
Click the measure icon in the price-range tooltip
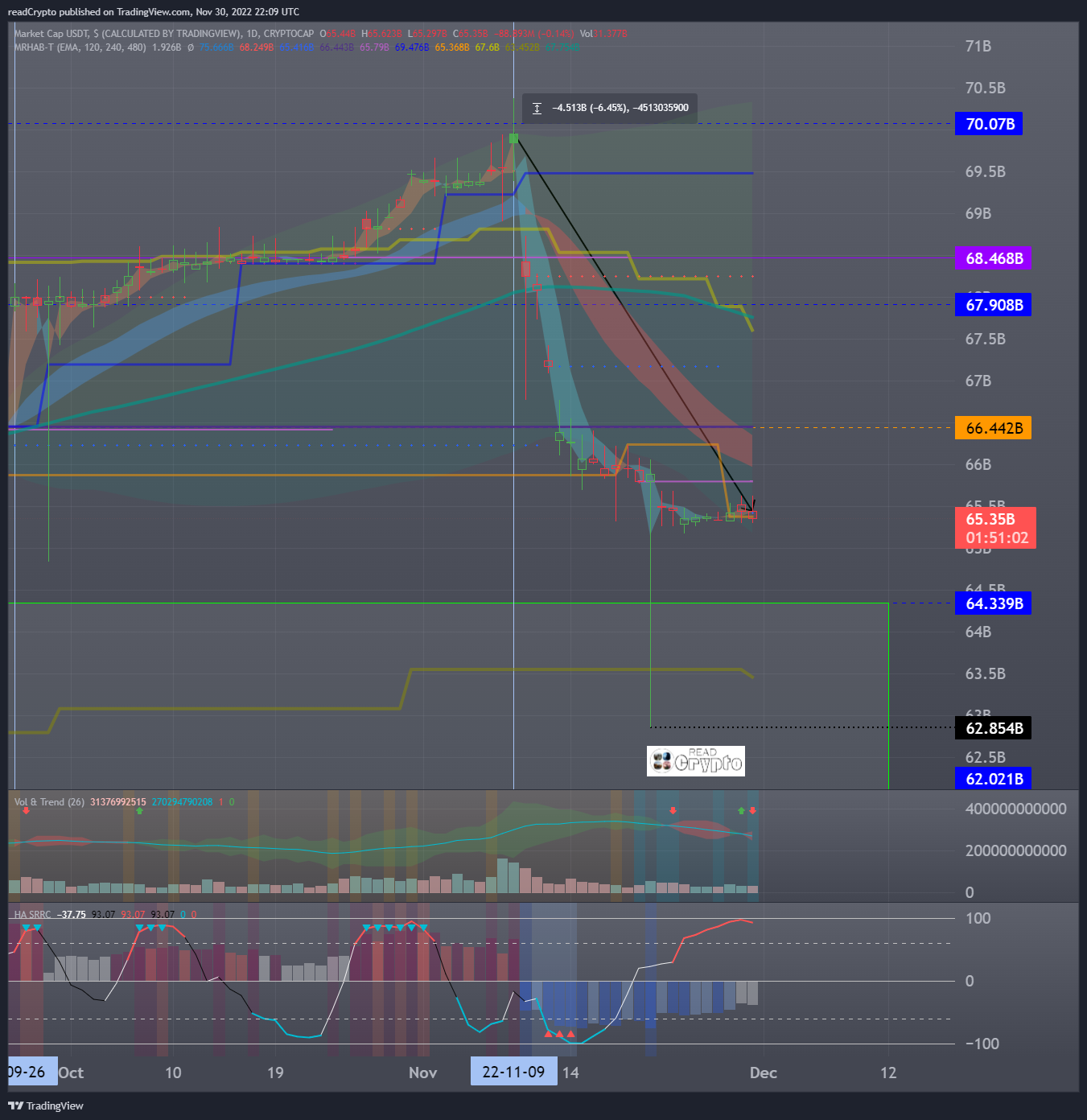point(537,108)
